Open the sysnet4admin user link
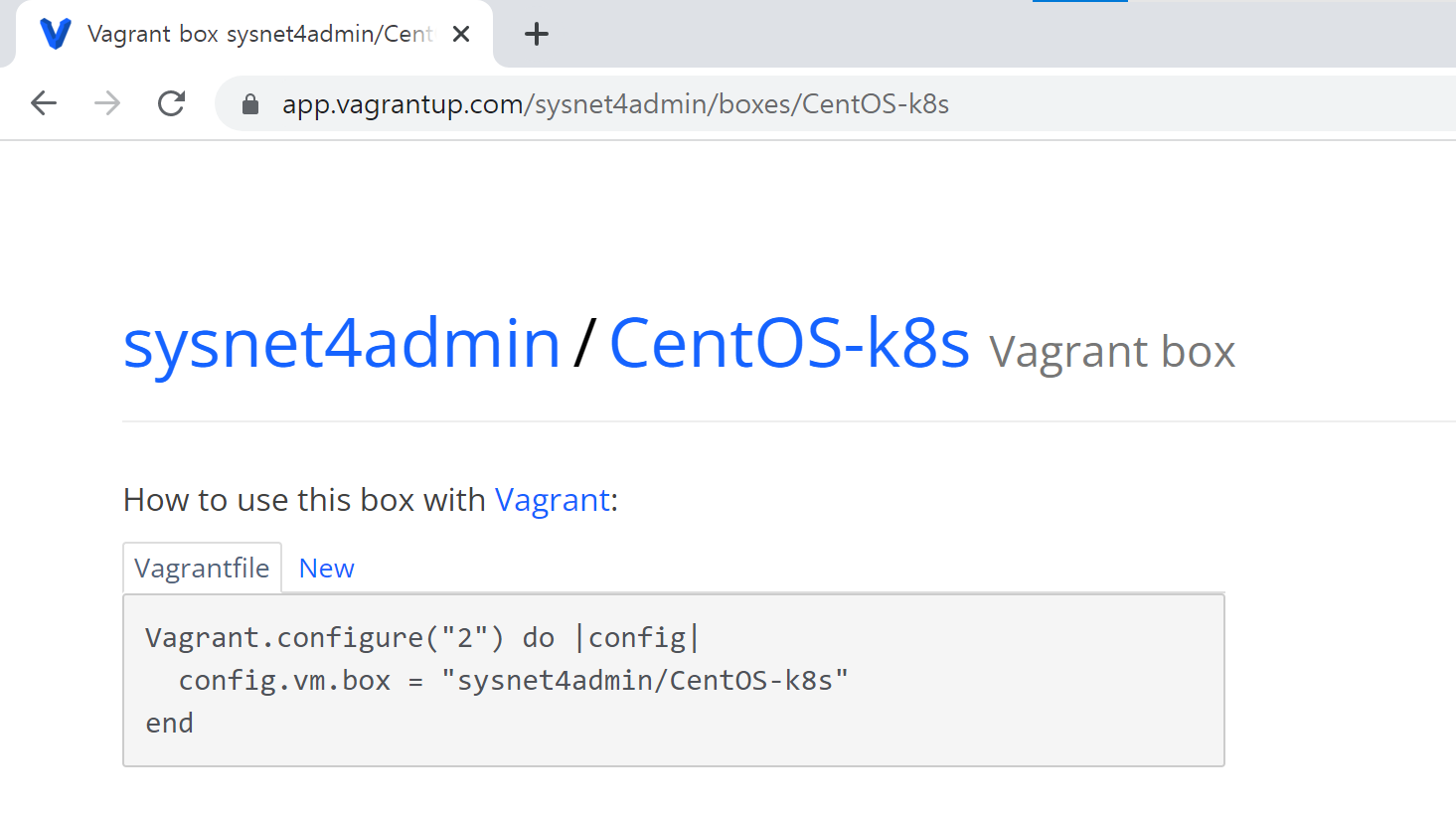 (x=342, y=344)
